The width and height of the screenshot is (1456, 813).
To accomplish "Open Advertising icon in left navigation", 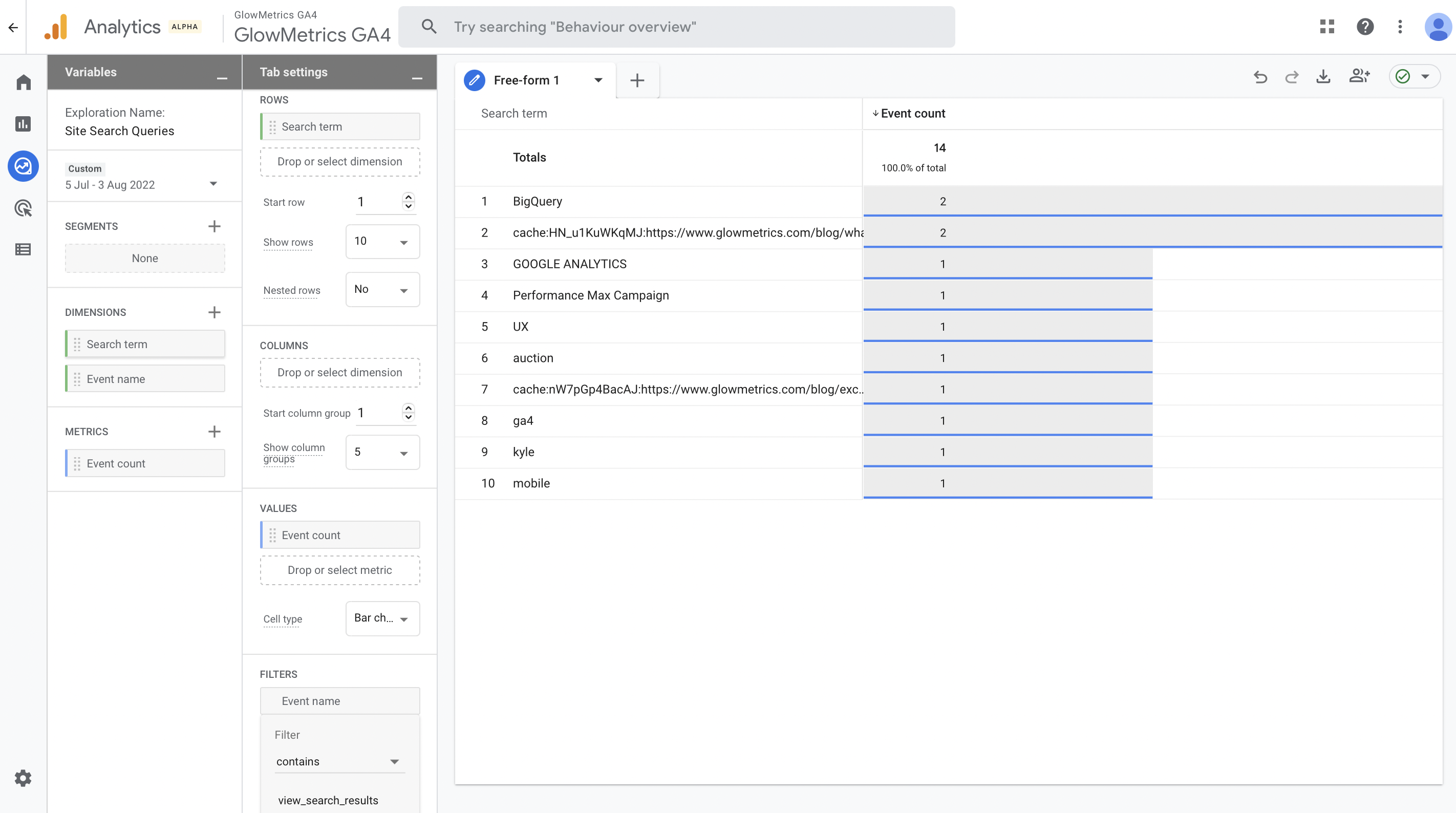I will 23,208.
